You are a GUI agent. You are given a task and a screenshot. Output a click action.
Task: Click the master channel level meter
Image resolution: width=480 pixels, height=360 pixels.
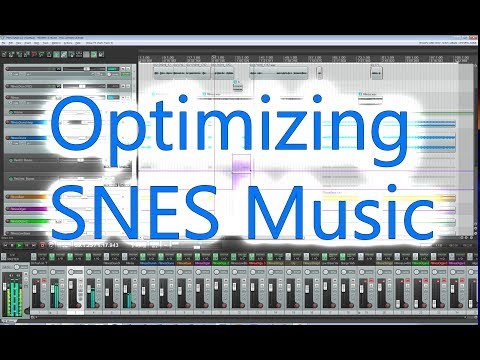14,298
